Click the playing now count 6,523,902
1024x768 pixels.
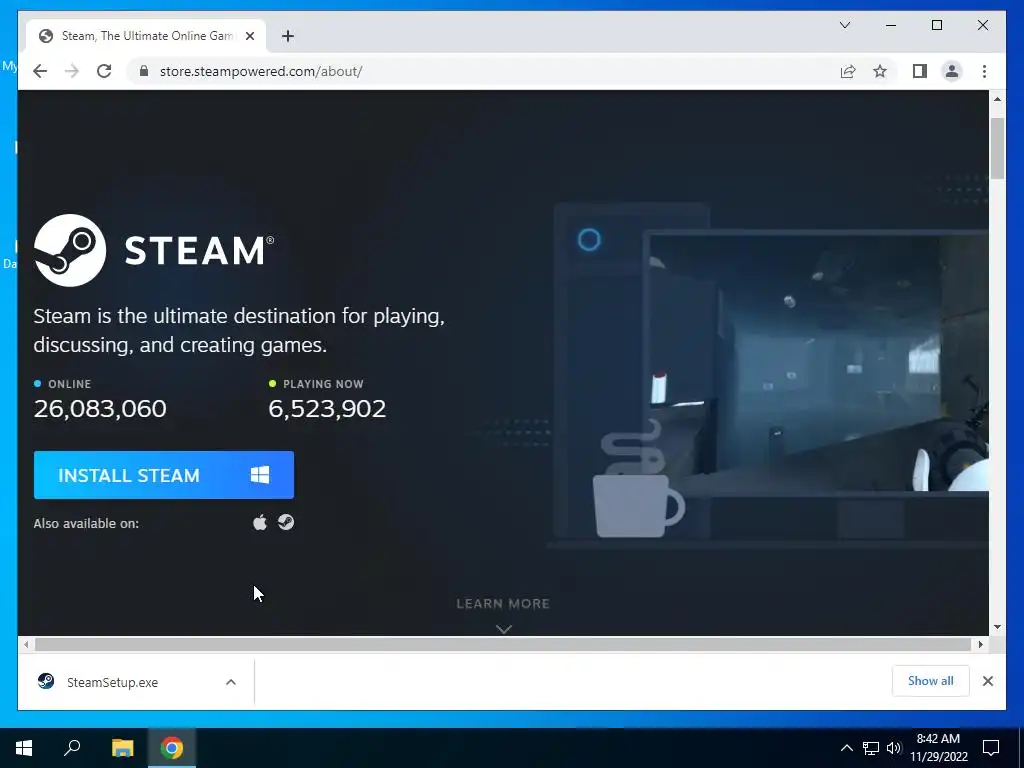[327, 409]
